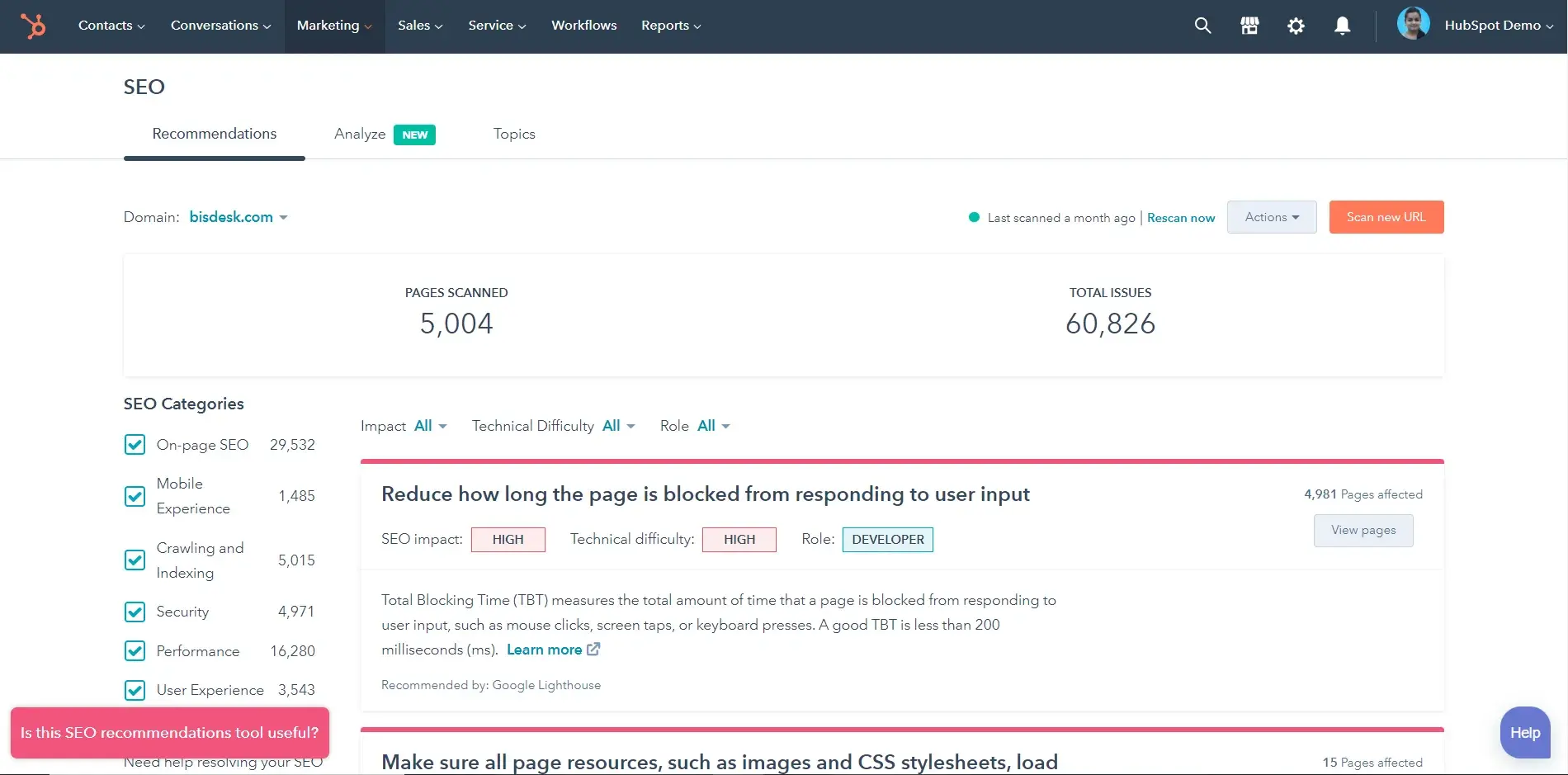Click the HubSpot sprocket logo

pos(33,26)
